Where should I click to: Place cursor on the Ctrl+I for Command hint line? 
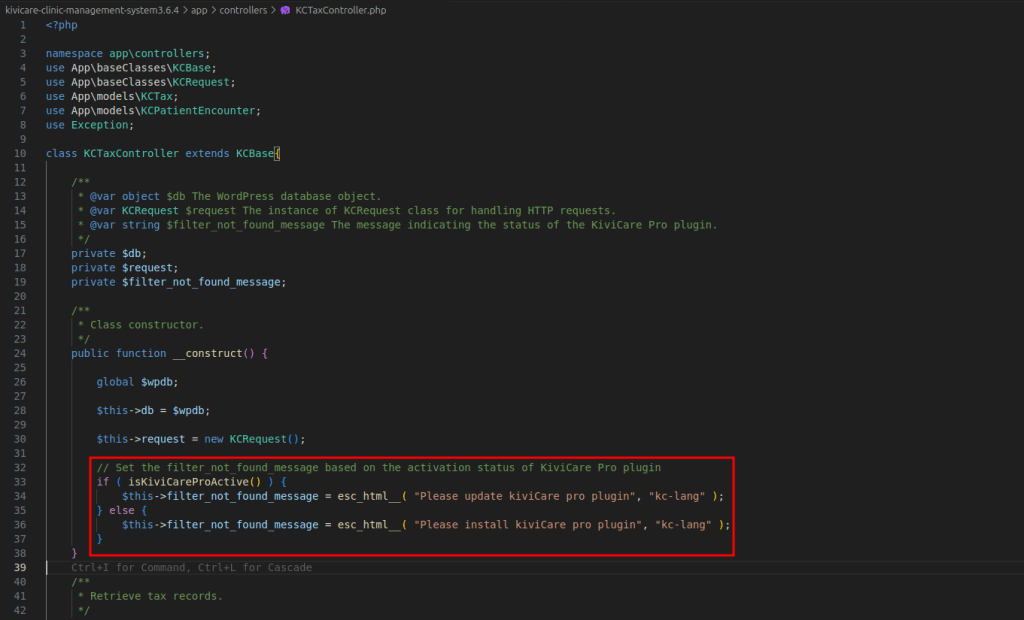pos(191,568)
